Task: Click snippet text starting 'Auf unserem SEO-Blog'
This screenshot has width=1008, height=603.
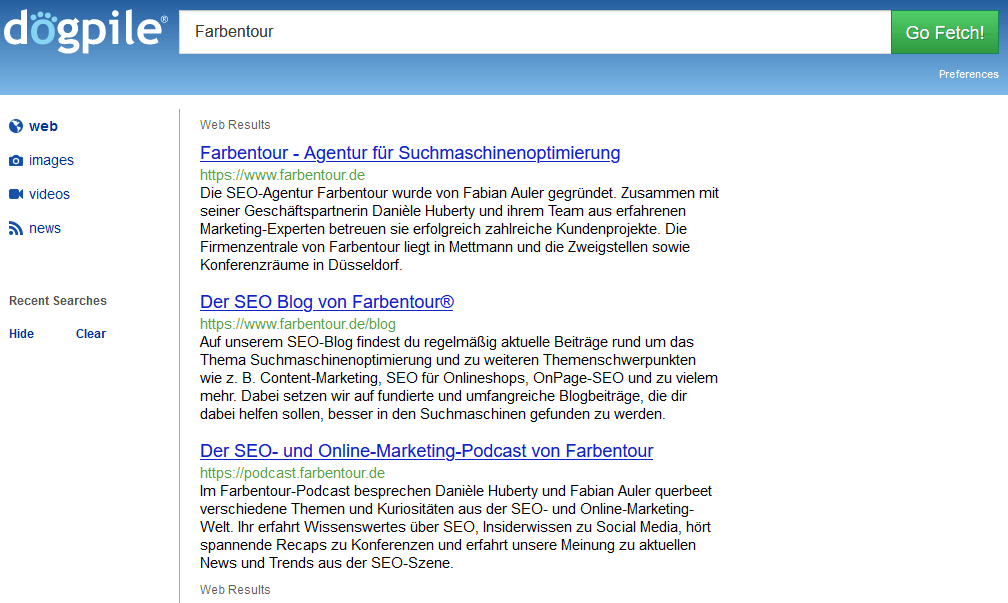Action: [459, 378]
